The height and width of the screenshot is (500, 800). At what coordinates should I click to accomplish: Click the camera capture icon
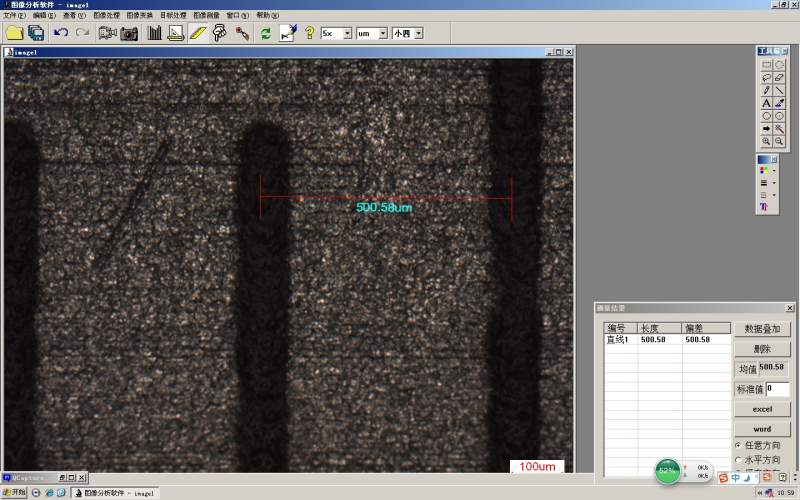click(129, 33)
